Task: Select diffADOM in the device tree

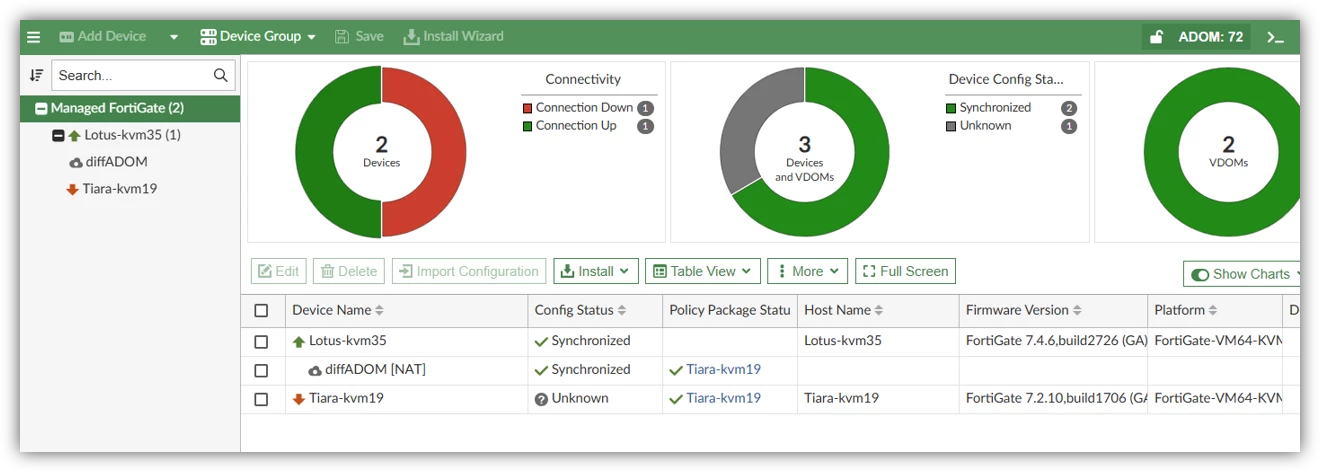Action: 116,162
